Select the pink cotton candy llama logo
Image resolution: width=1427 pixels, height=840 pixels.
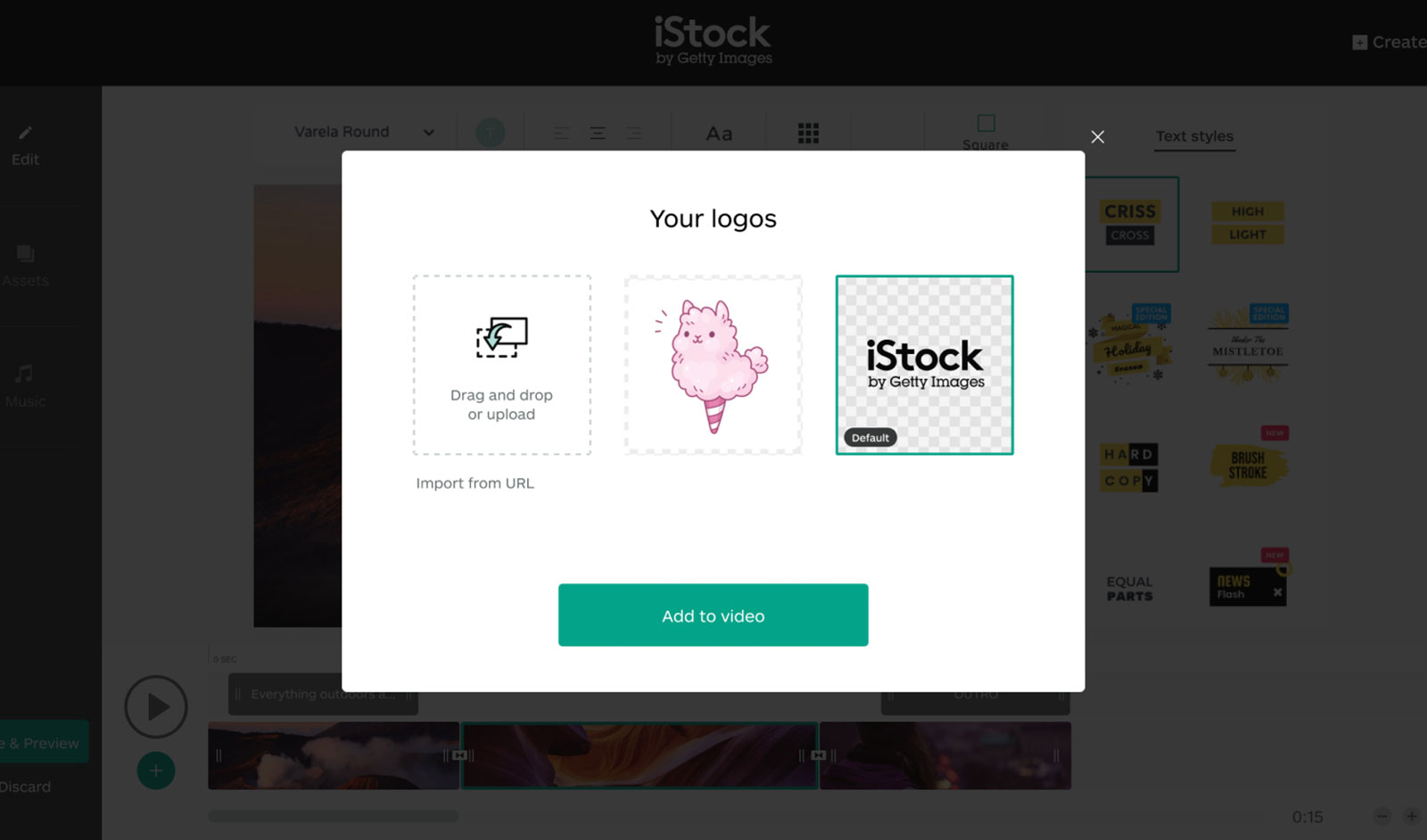[x=713, y=365]
